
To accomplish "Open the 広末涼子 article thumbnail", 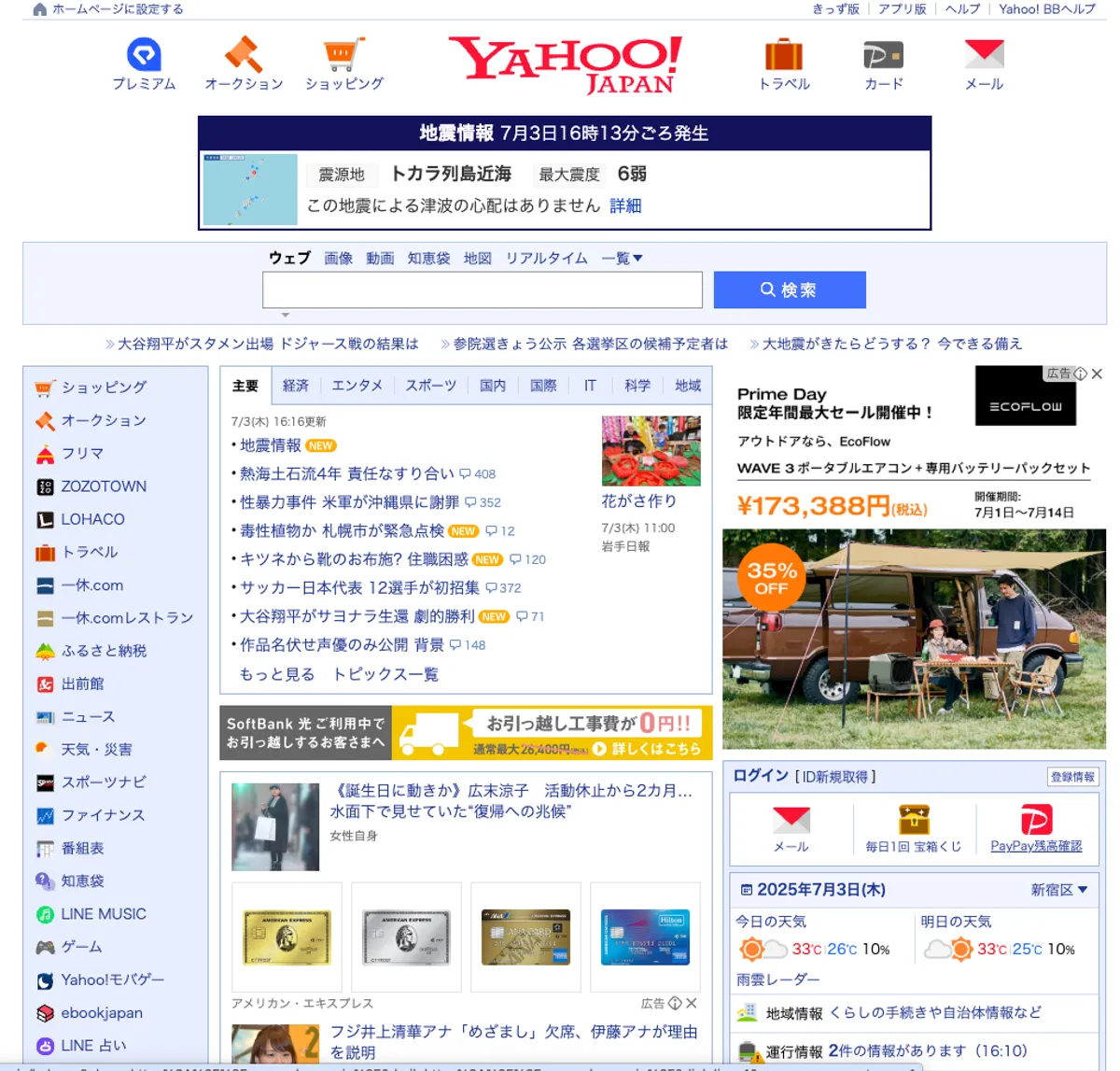I will [x=275, y=827].
